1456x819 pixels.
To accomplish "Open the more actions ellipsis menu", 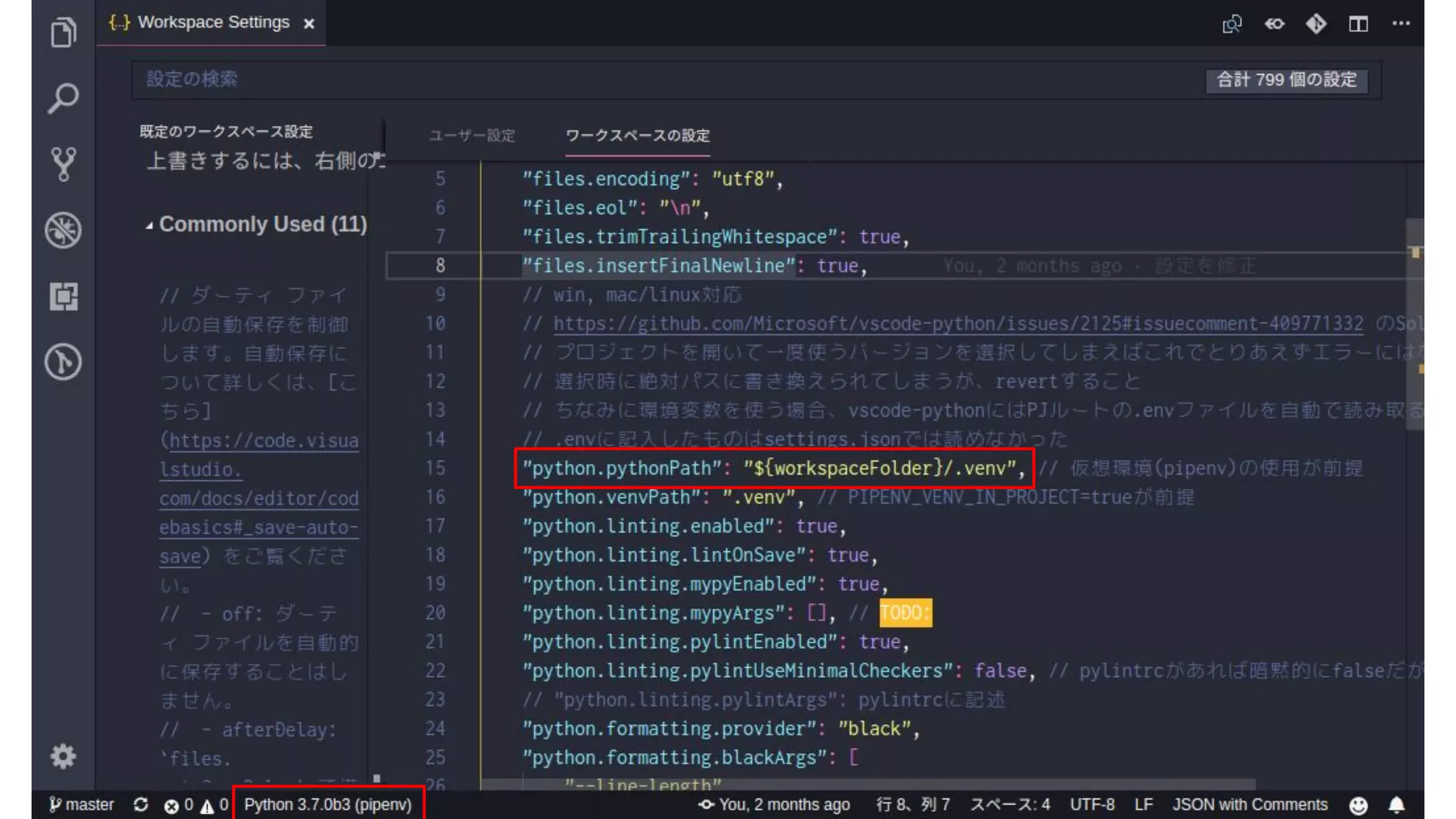I will pyautogui.click(x=1401, y=23).
